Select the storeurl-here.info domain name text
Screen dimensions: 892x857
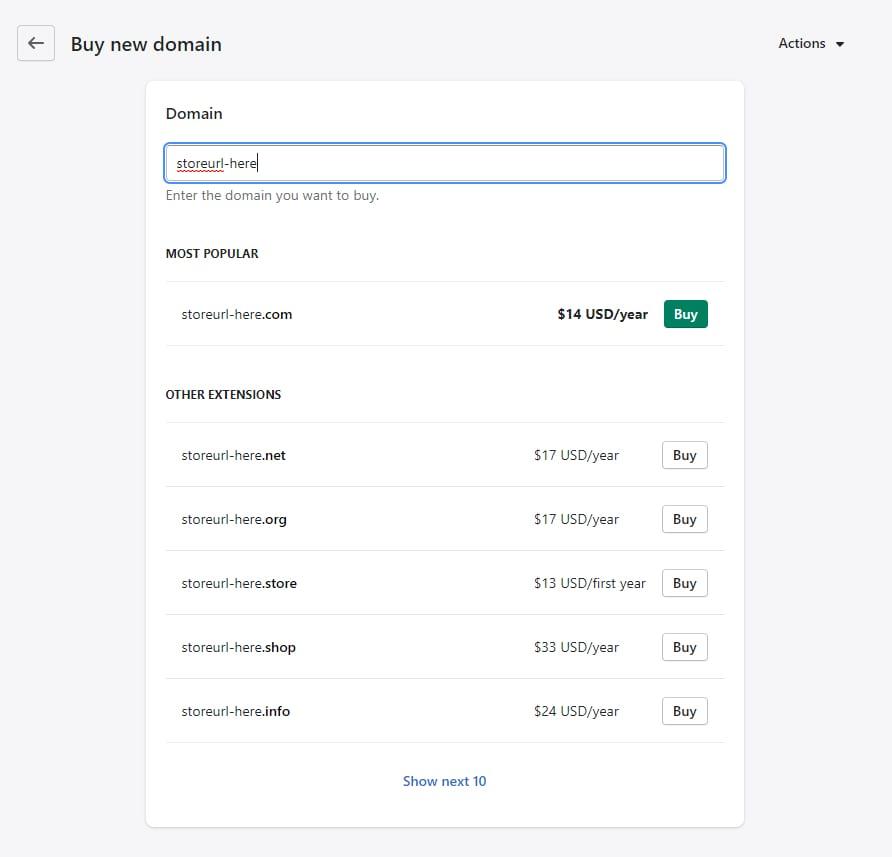pos(236,711)
